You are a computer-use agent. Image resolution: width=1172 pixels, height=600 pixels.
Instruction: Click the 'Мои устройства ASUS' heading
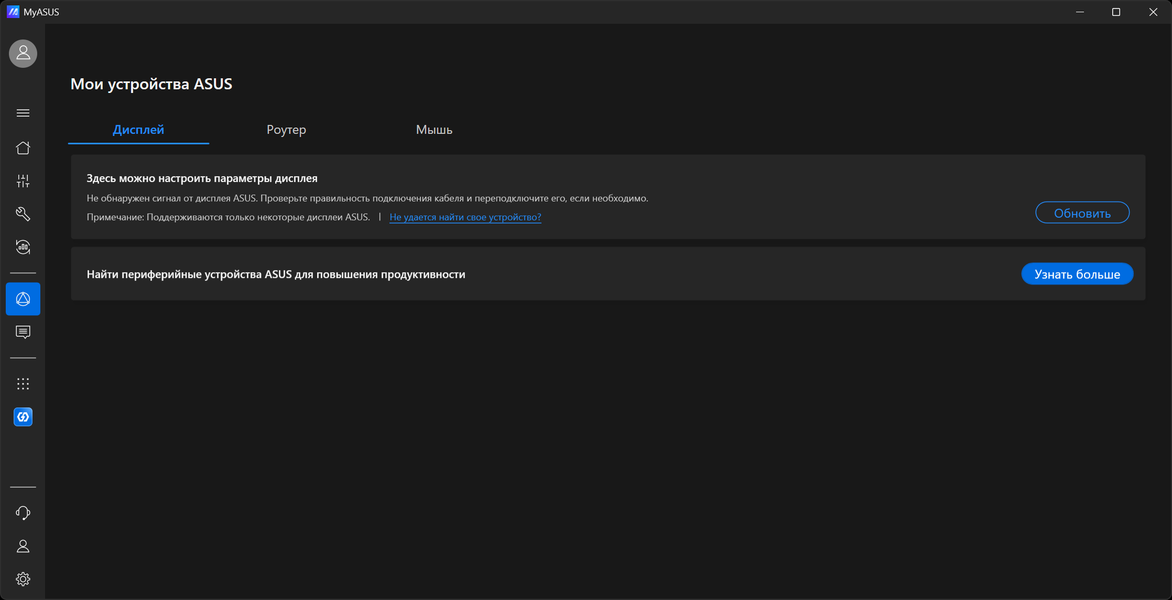[152, 84]
